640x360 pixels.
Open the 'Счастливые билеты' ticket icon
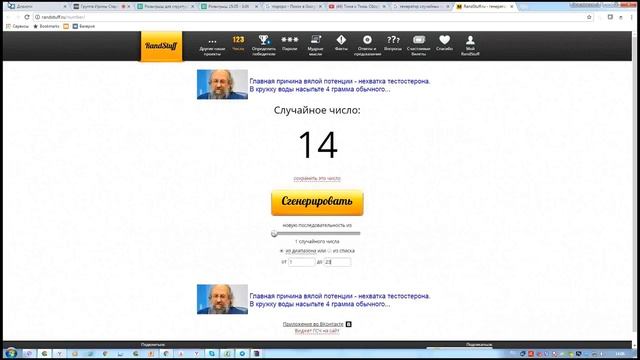(x=419, y=46)
